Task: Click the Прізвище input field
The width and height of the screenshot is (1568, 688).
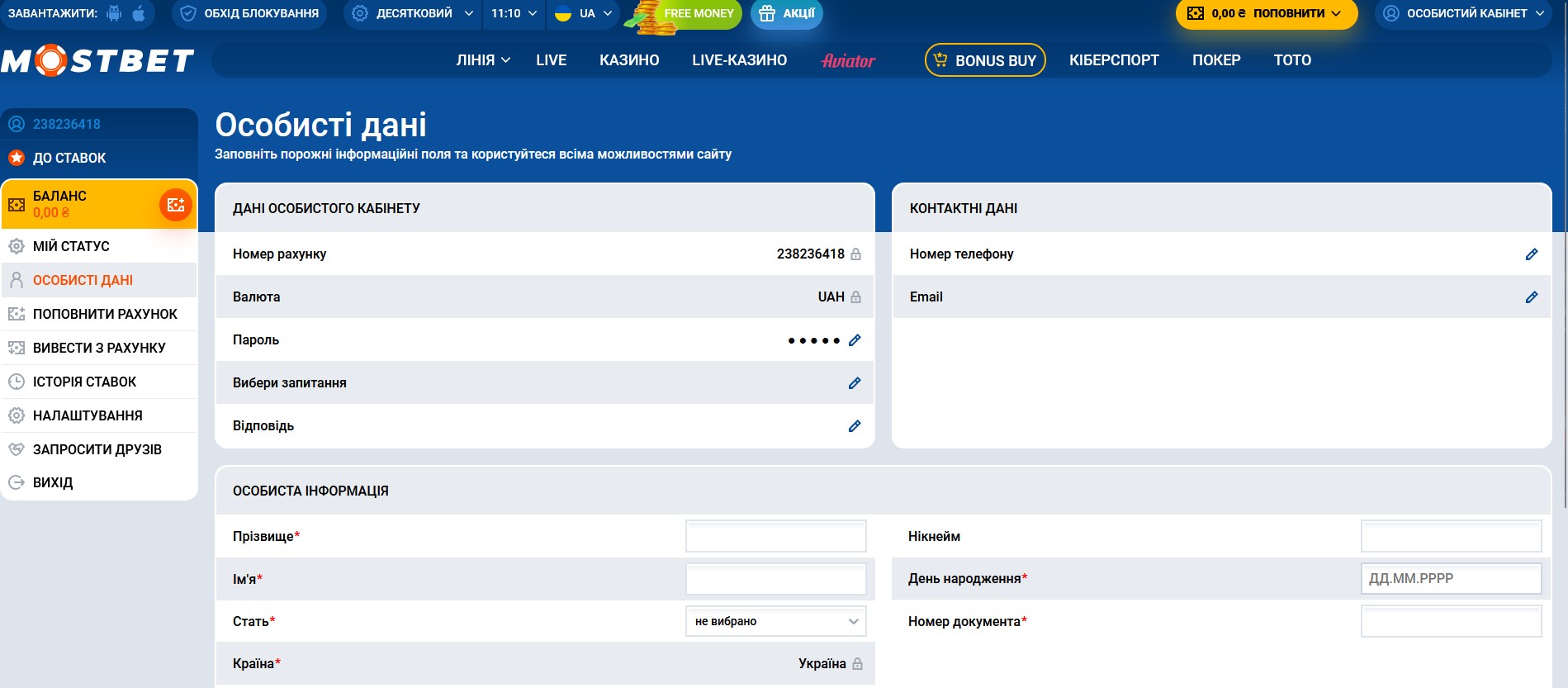Action: (x=776, y=536)
